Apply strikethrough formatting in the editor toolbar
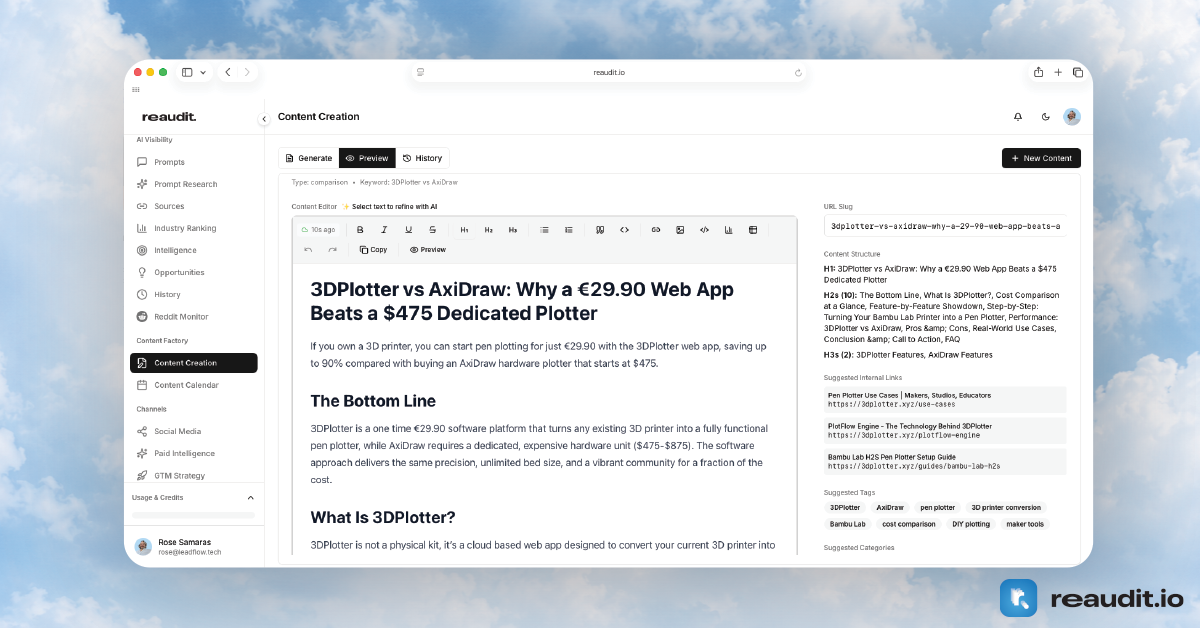The image size is (1200, 628). [x=432, y=230]
